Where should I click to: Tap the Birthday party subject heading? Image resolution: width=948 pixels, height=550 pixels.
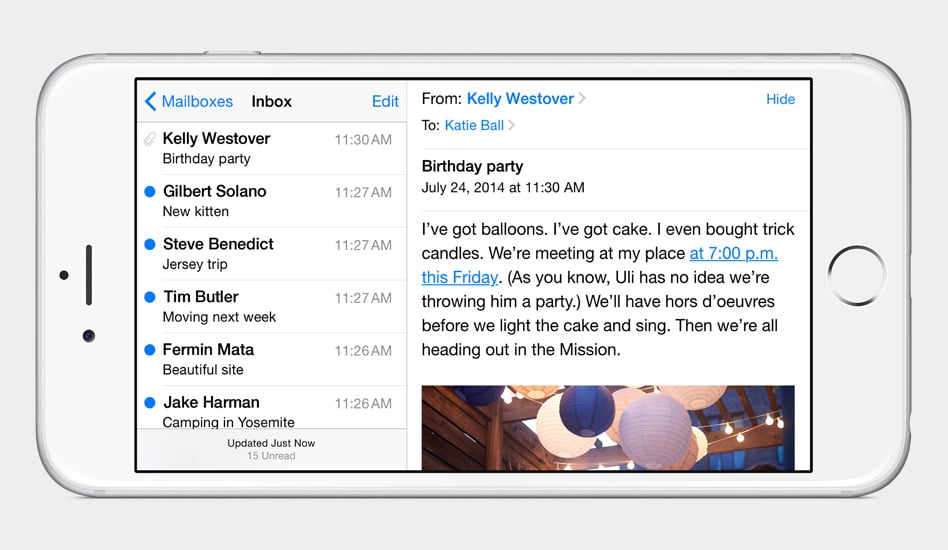coord(472,166)
